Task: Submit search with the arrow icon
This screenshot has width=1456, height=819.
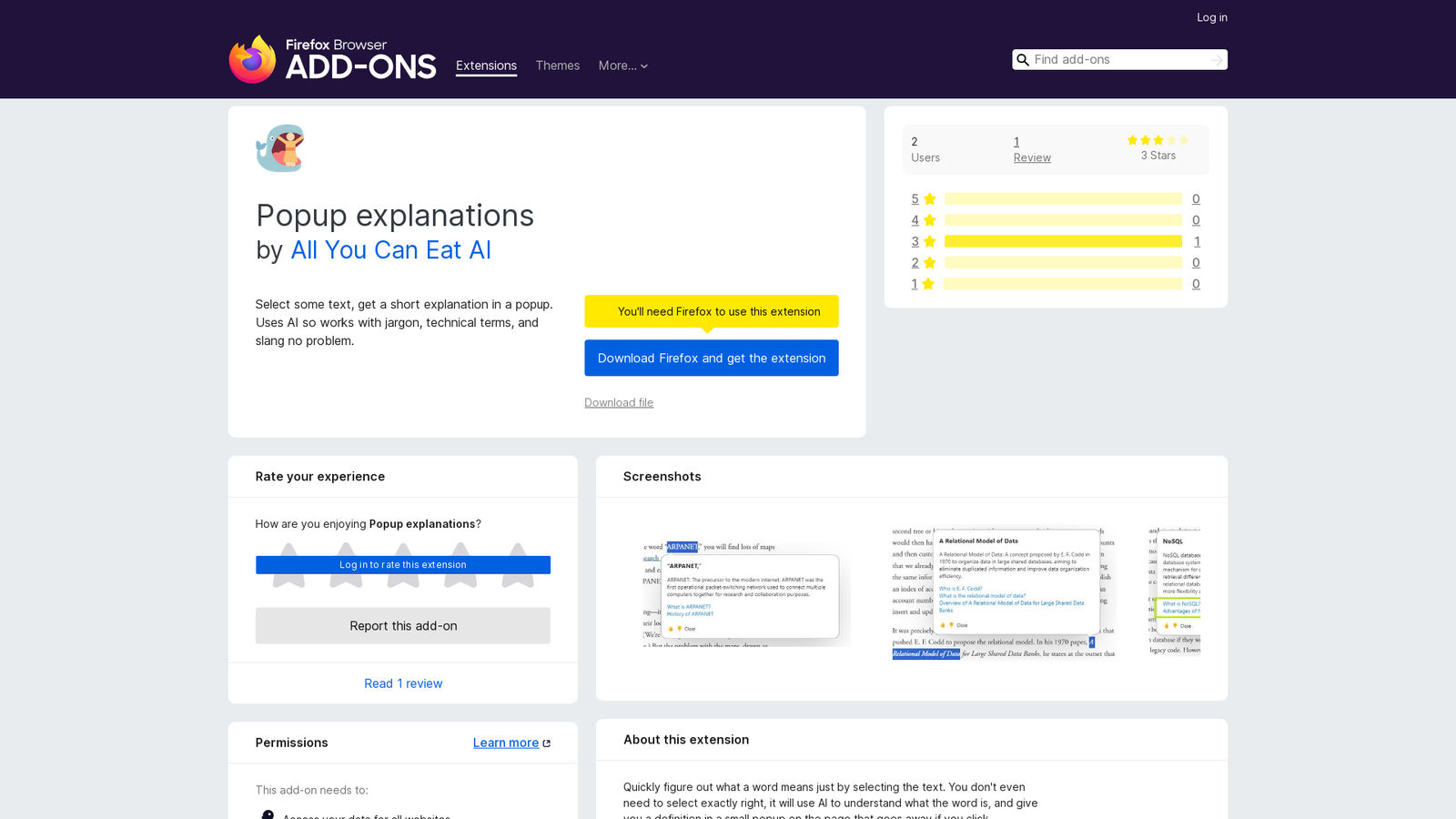Action: coord(1217,60)
